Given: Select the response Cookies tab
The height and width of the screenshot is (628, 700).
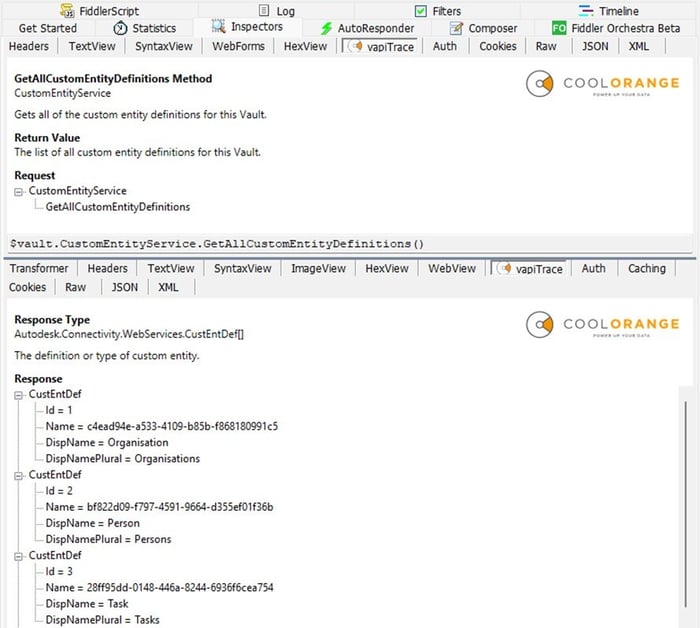Looking at the screenshot, I should [x=28, y=287].
